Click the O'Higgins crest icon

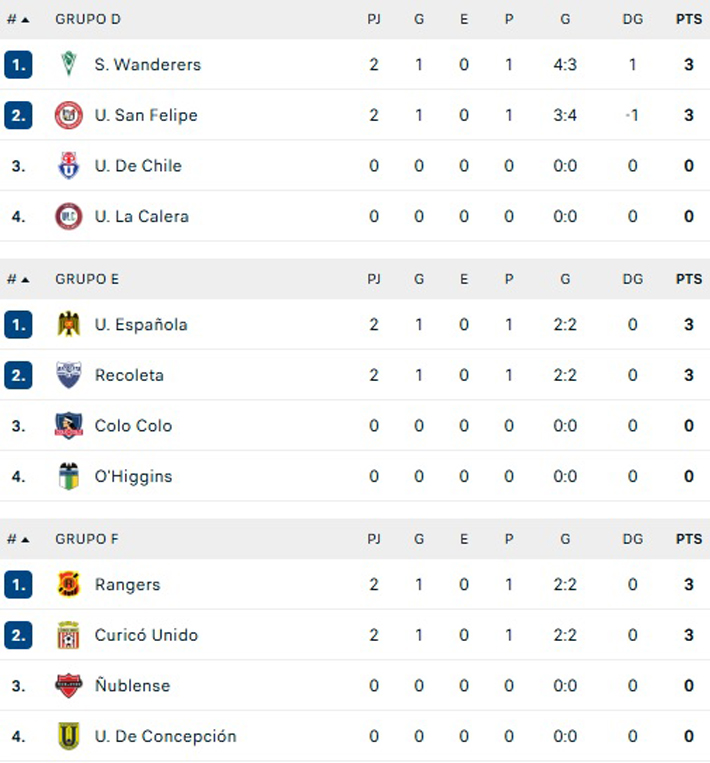tap(68, 476)
